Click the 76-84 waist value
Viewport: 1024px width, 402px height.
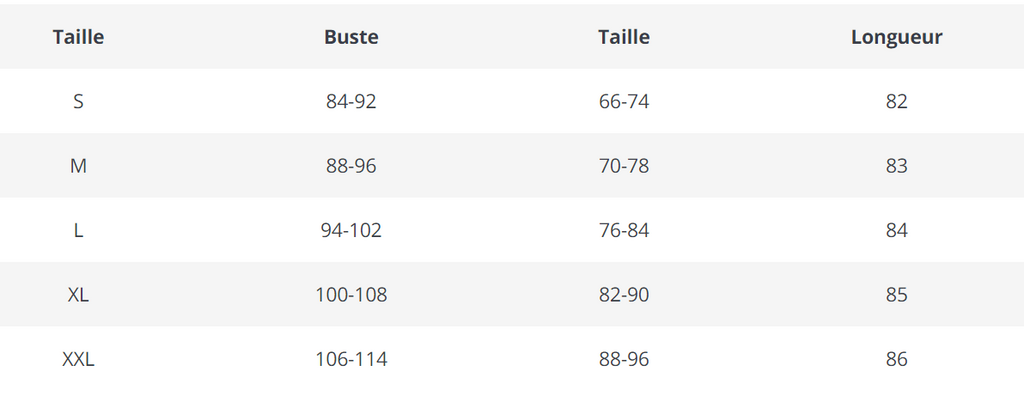pos(624,230)
